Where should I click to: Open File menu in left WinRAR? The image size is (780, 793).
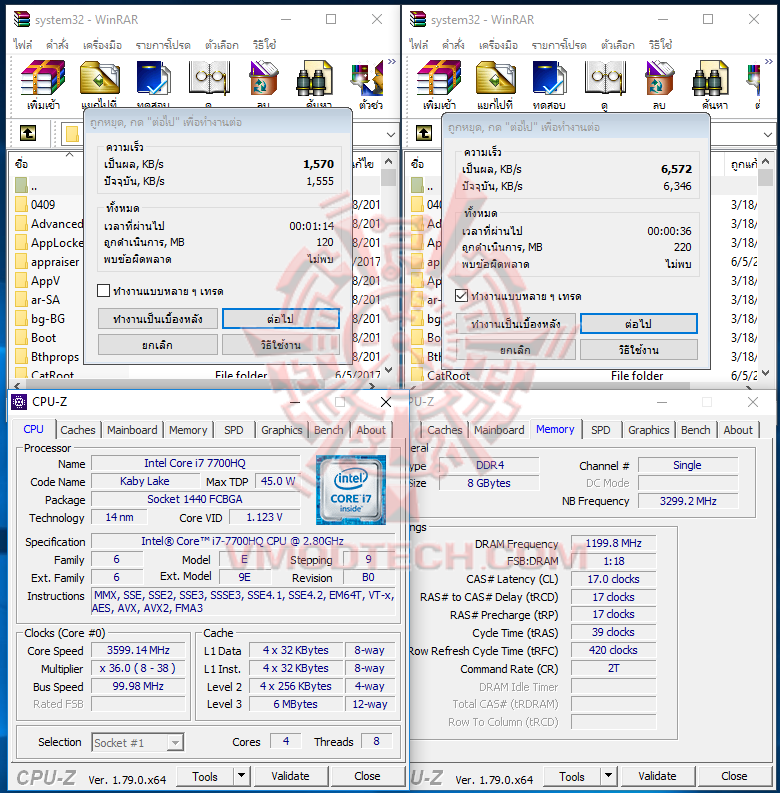tap(23, 45)
